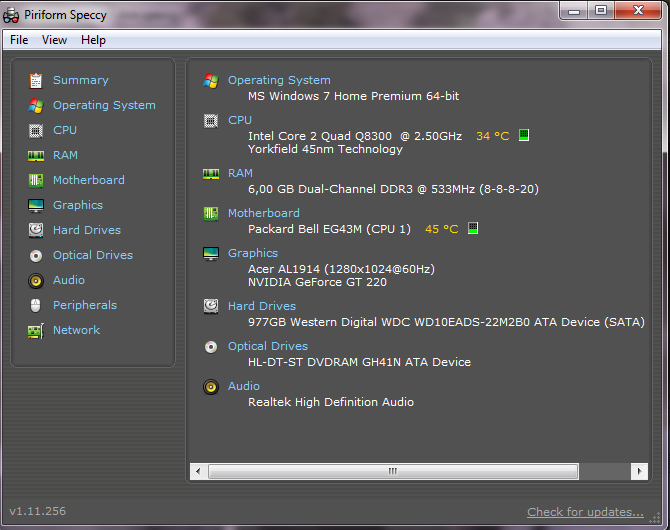Image resolution: width=670 pixels, height=530 pixels.
Task: Open the Optical Drives heading link in summary
Action: [x=267, y=346]
